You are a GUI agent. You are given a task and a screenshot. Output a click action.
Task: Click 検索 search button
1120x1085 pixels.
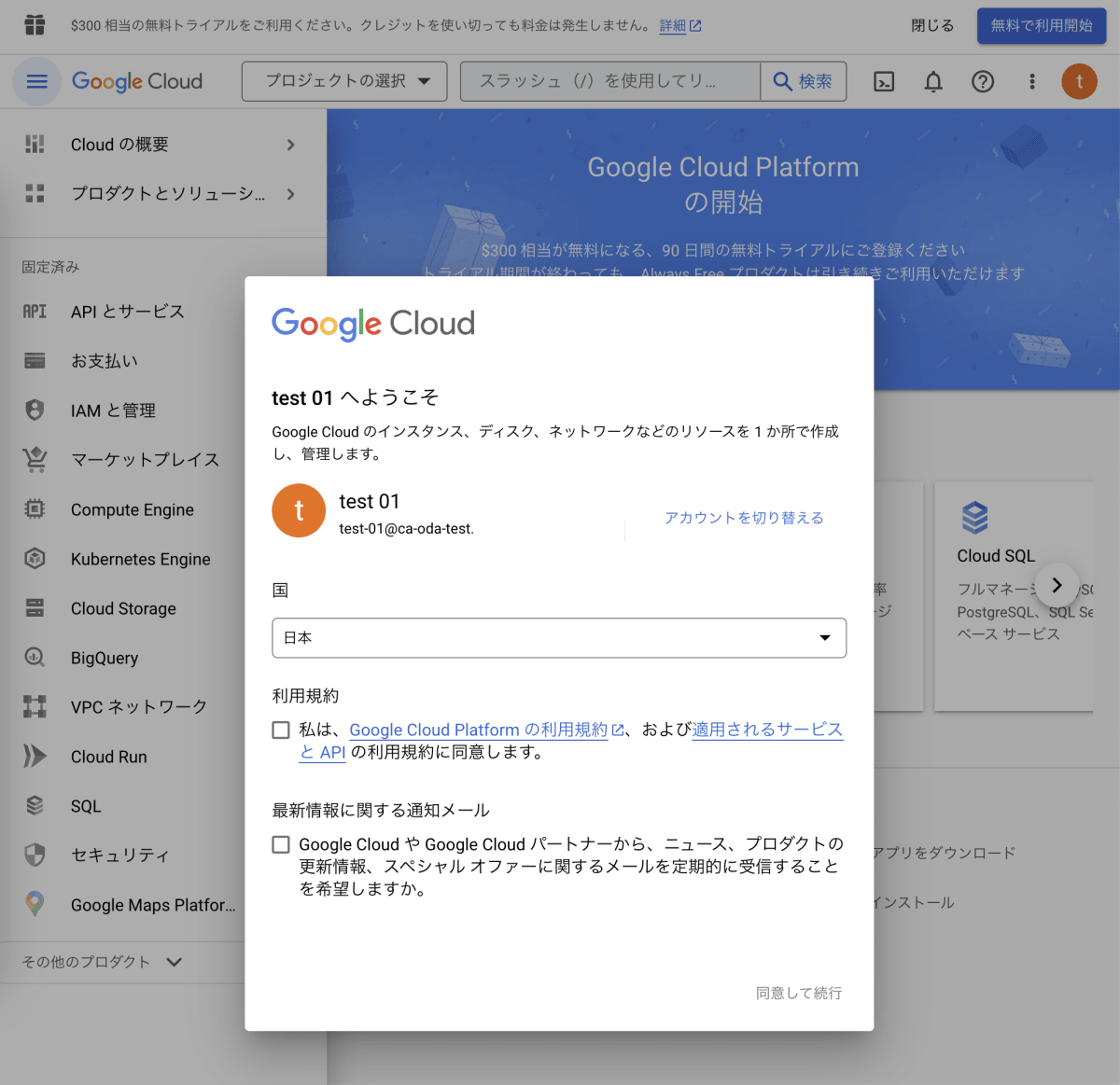point(804,81)
